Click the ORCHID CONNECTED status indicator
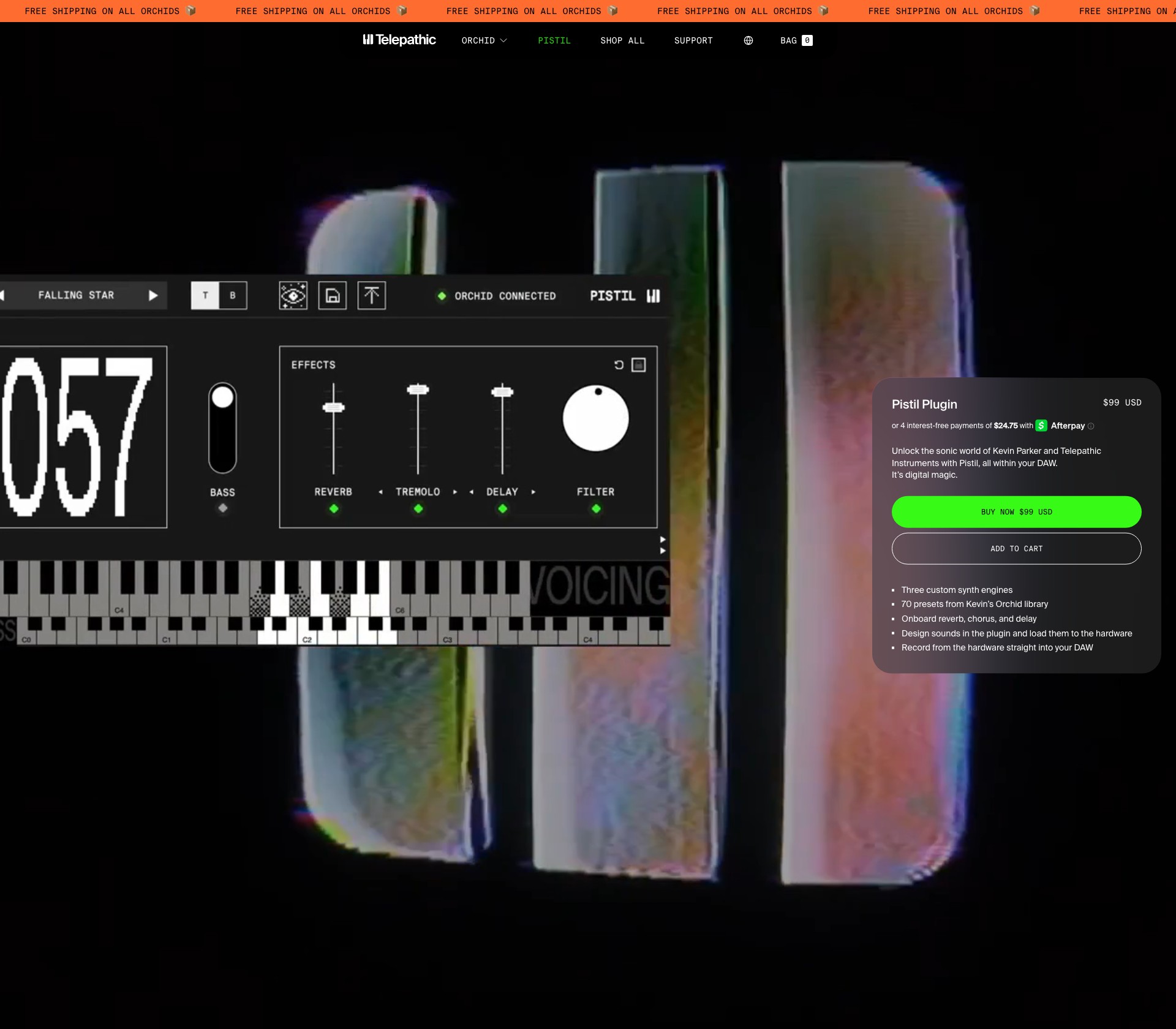 497,296
